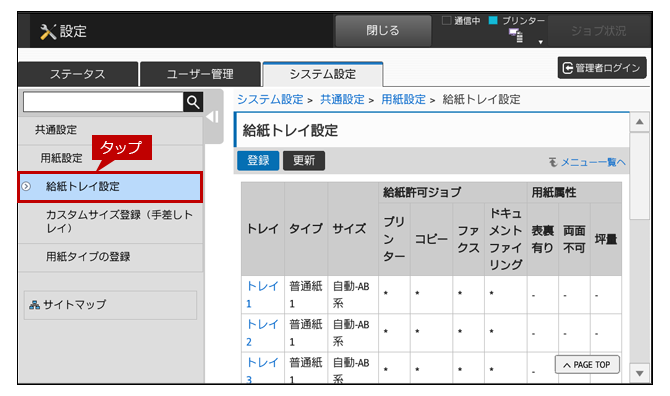Open the printer status icon
This screenshot has width=670, height=396.
point(516,35)
